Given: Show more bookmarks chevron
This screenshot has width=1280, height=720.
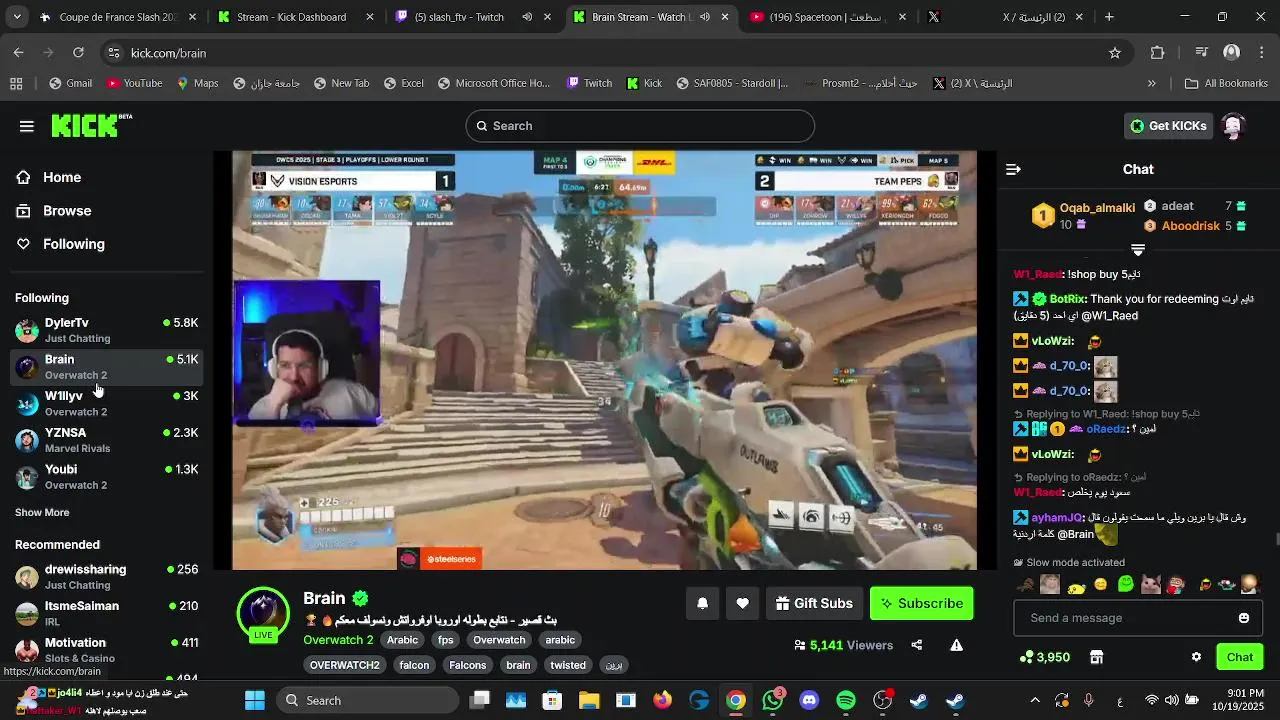Looking at the screenshot, I should (1152, 83).
